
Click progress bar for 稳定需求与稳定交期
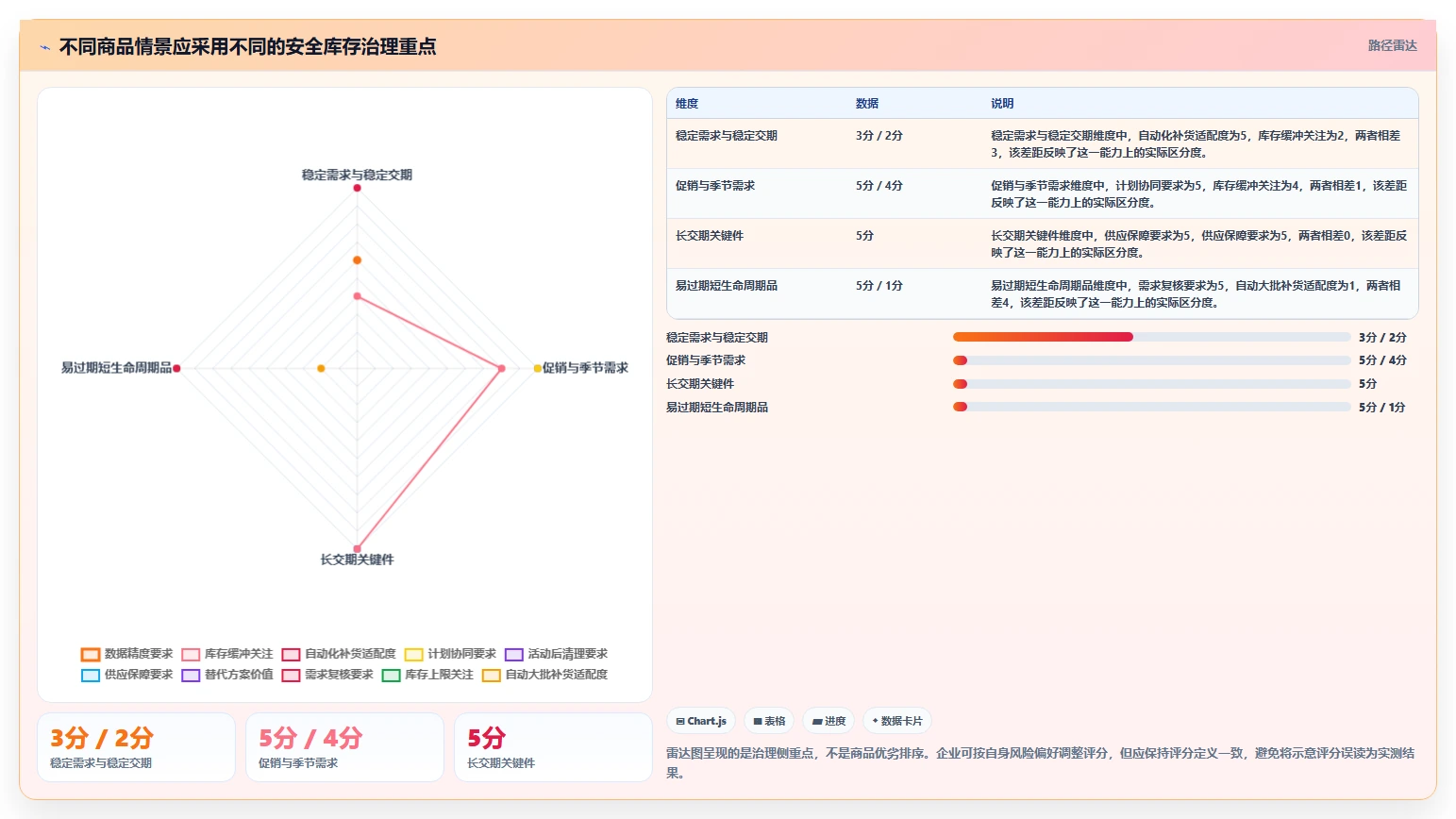[x=1152, y=337]
